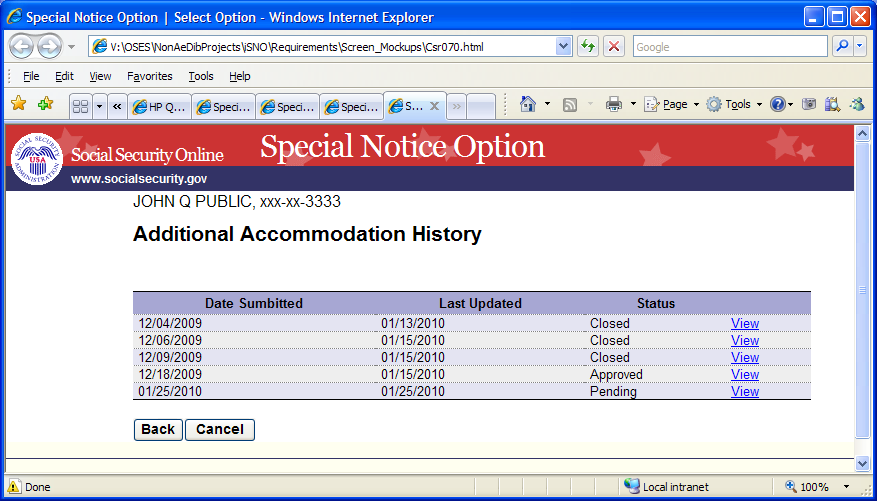Open the Help menu
The height and width of the screenshot is (501, 877).
[x=239, y=76]
